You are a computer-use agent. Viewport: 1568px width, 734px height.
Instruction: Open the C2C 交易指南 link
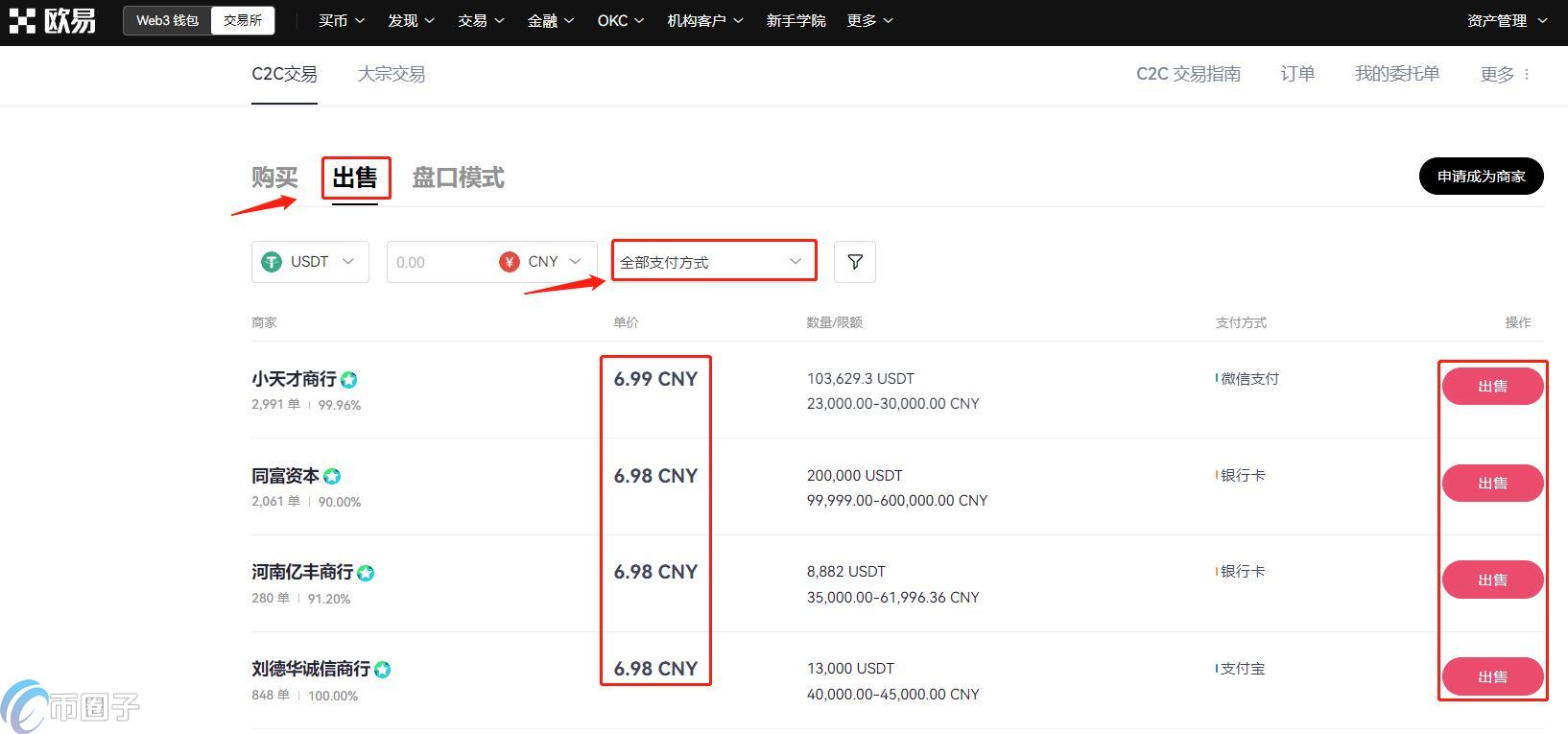(x=1188, y=74)
